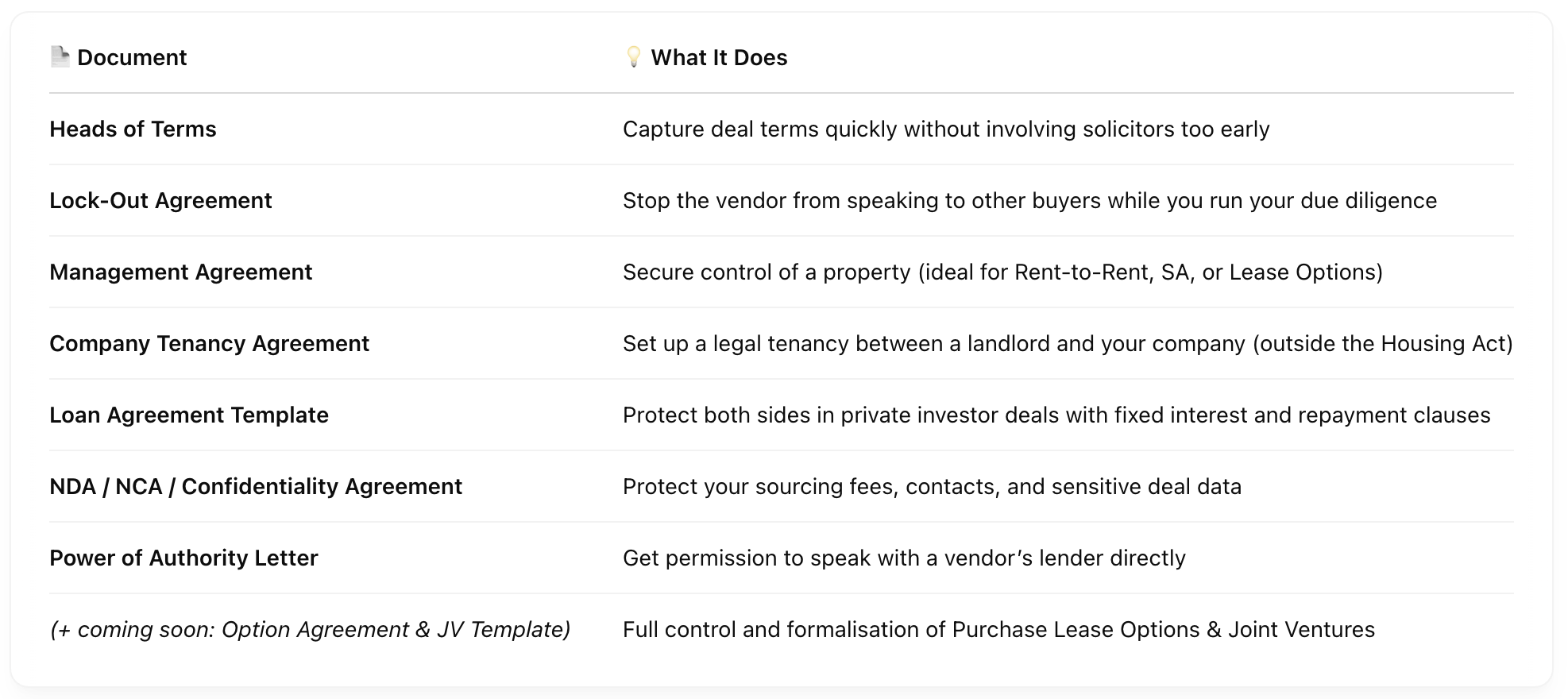This screenshot has height=699, width=1568.
Task: Click the legal tenancy Housing Act description
Action: coord(1068,344)
